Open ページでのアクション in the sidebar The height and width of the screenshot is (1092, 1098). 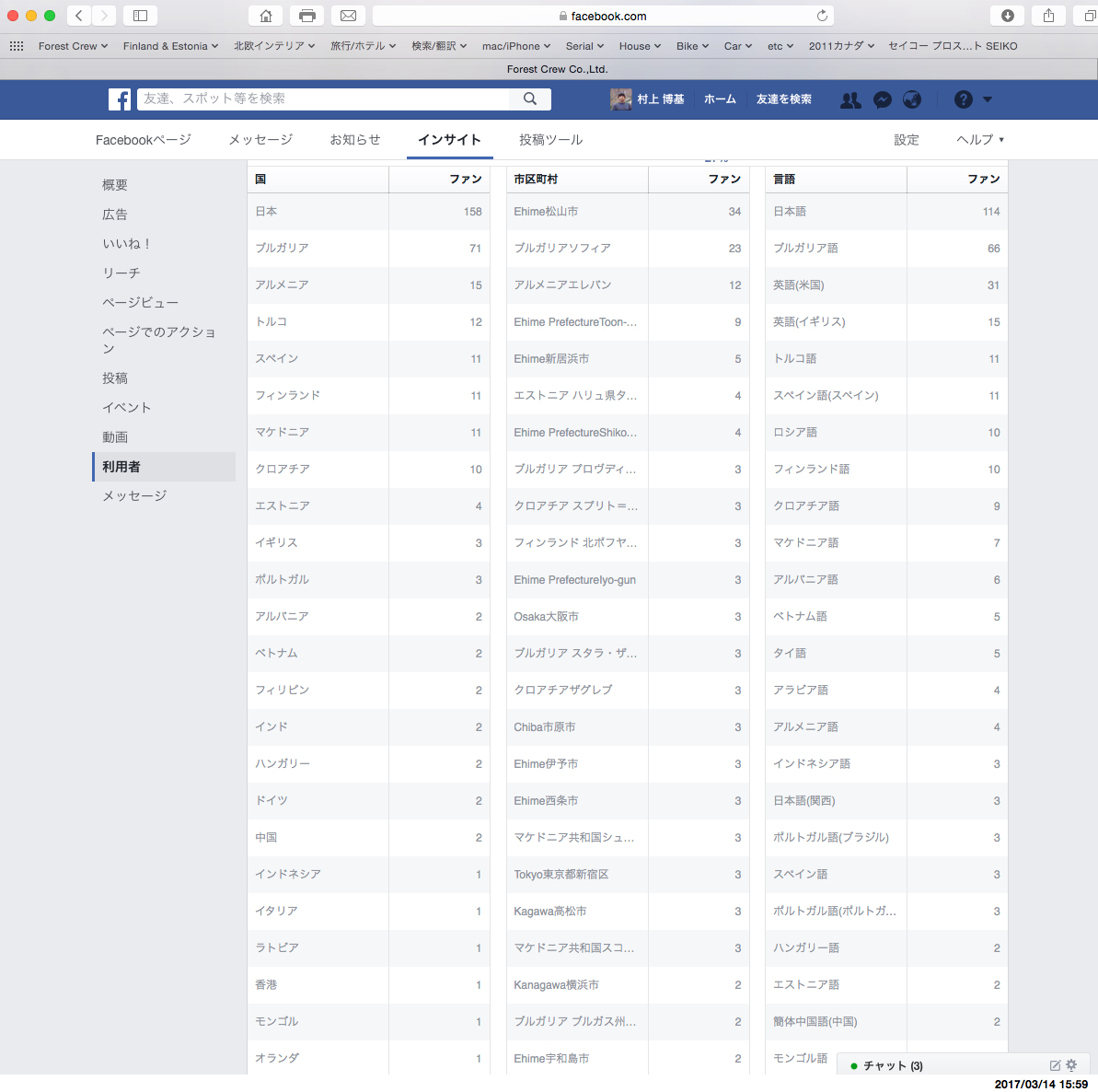pos(159,341)
